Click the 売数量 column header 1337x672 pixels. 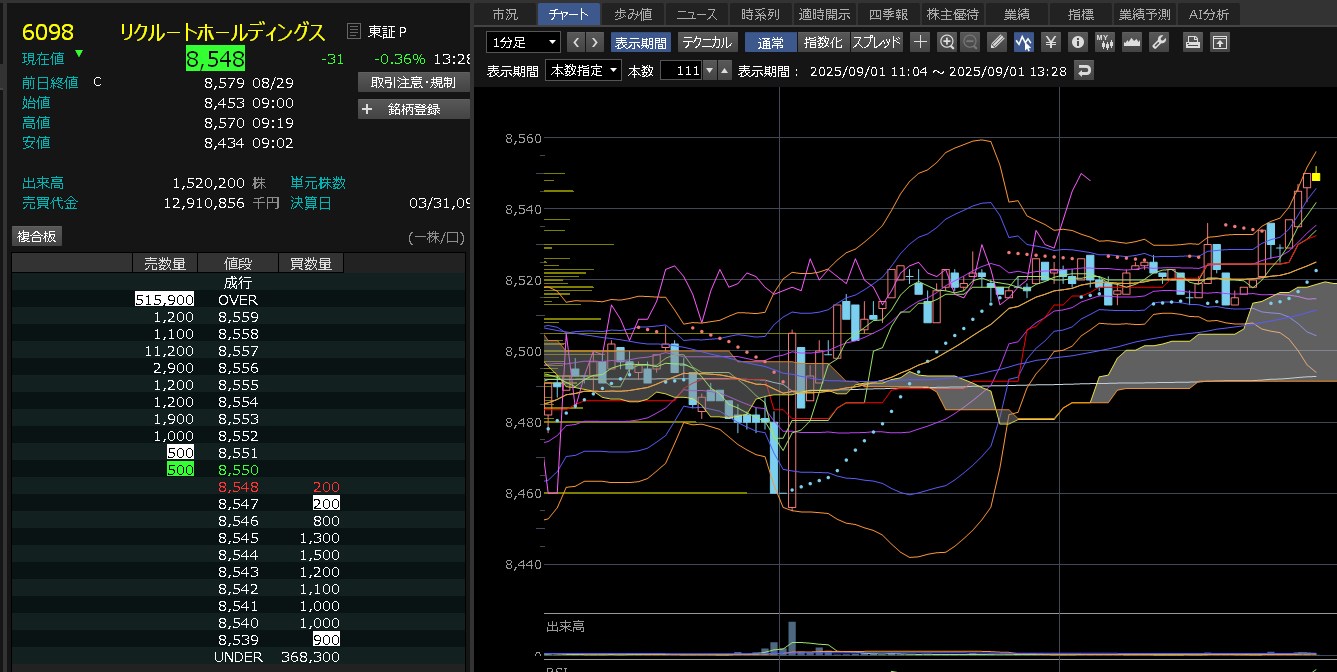click(x=165, y=263)
